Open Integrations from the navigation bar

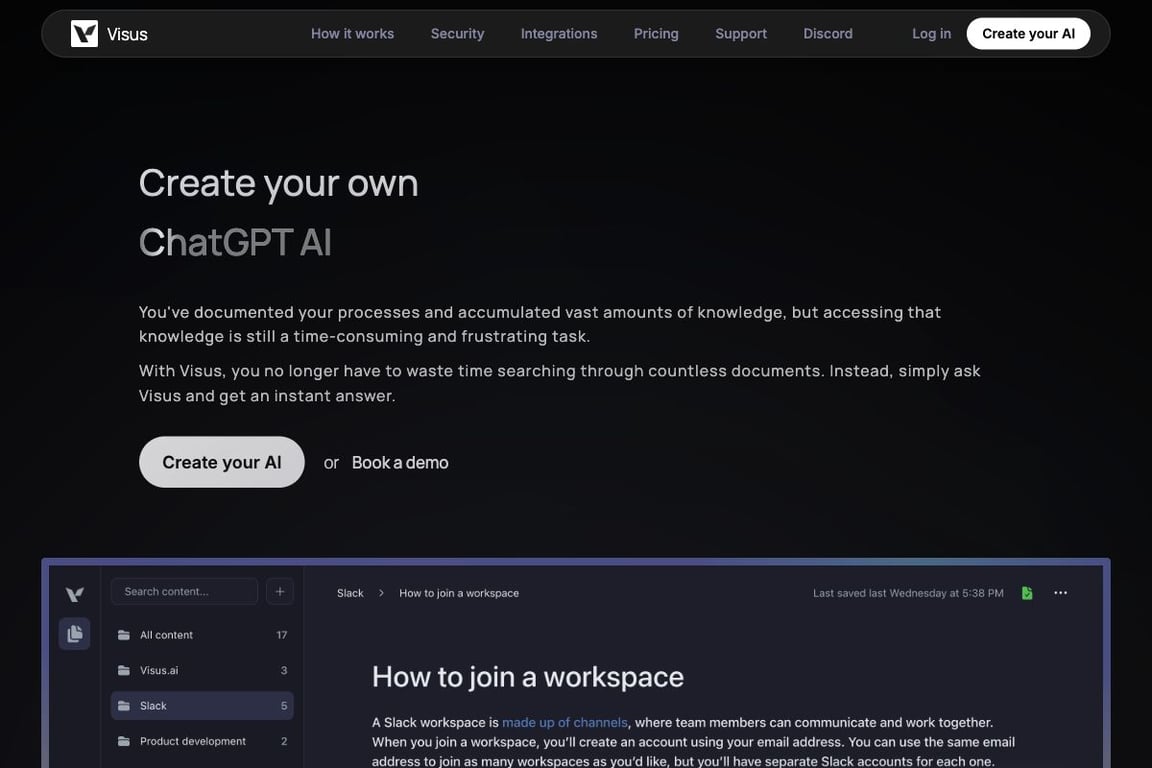[558, 34]
